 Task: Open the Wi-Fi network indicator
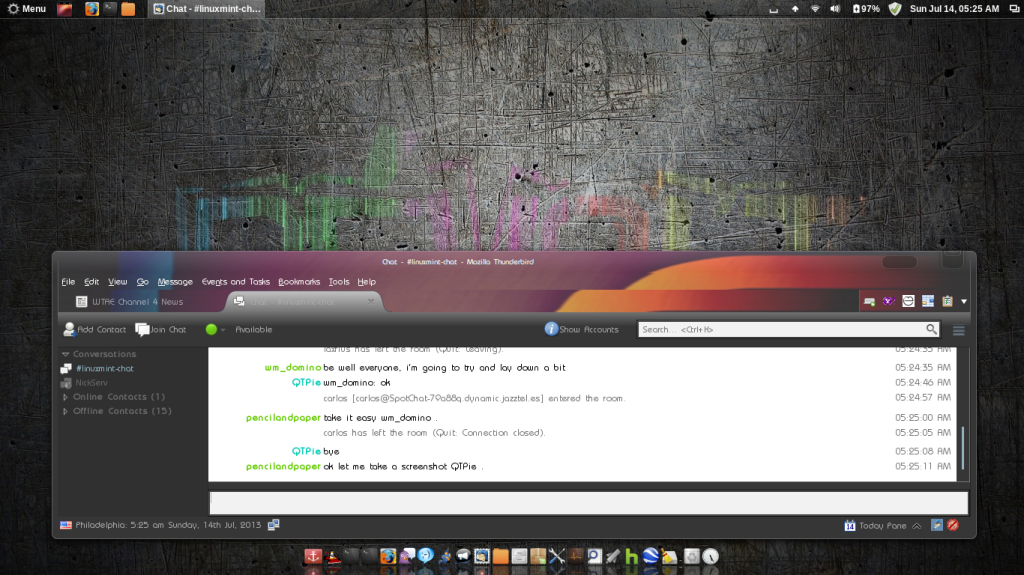[815, 8]
